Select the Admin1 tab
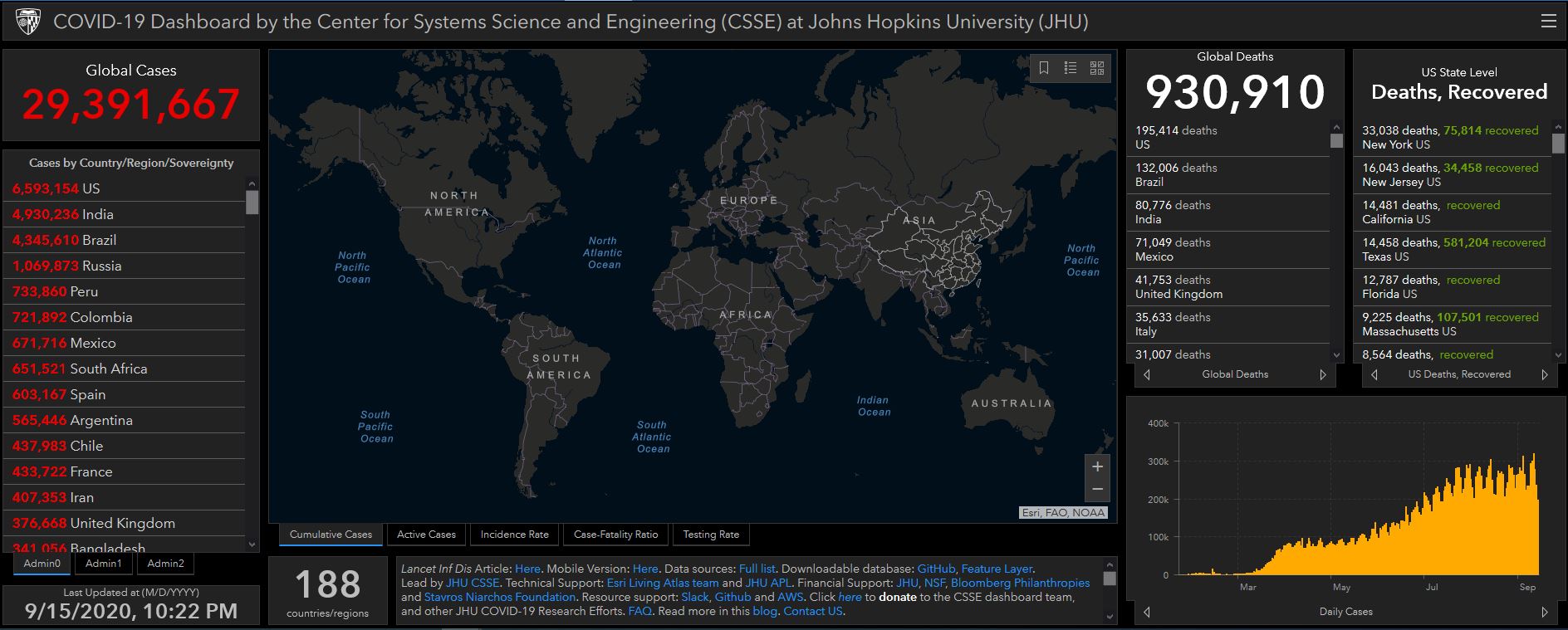 (x=104, y=564)
